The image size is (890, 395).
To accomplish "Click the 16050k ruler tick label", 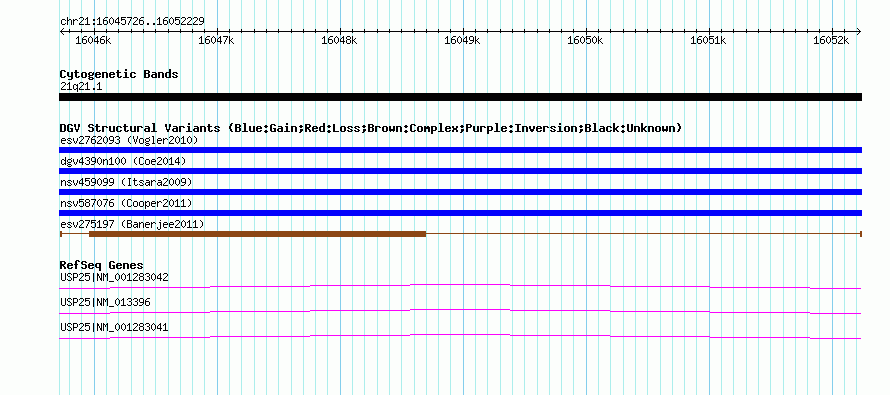I will click(x=585, y=41).
